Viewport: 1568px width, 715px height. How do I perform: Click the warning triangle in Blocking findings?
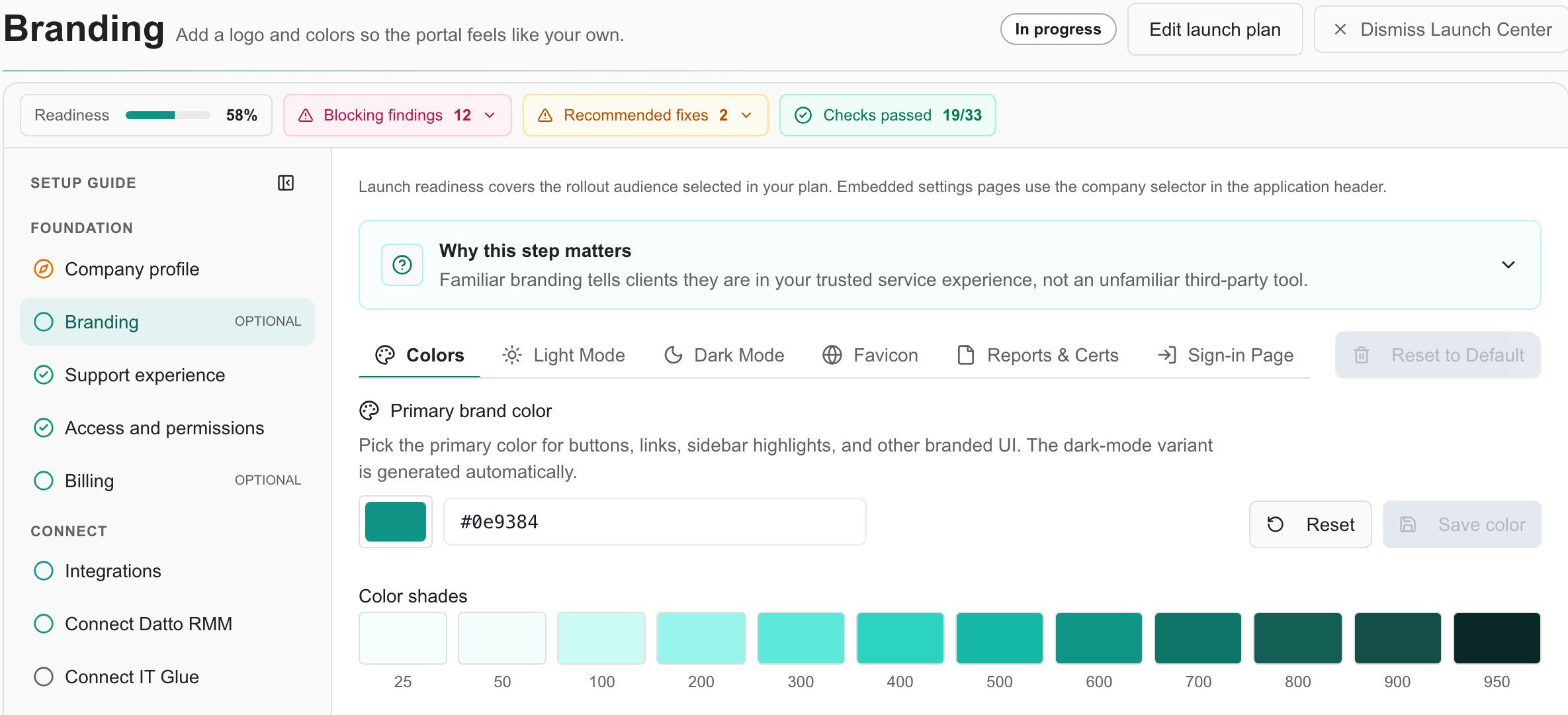tap(306, 115)
